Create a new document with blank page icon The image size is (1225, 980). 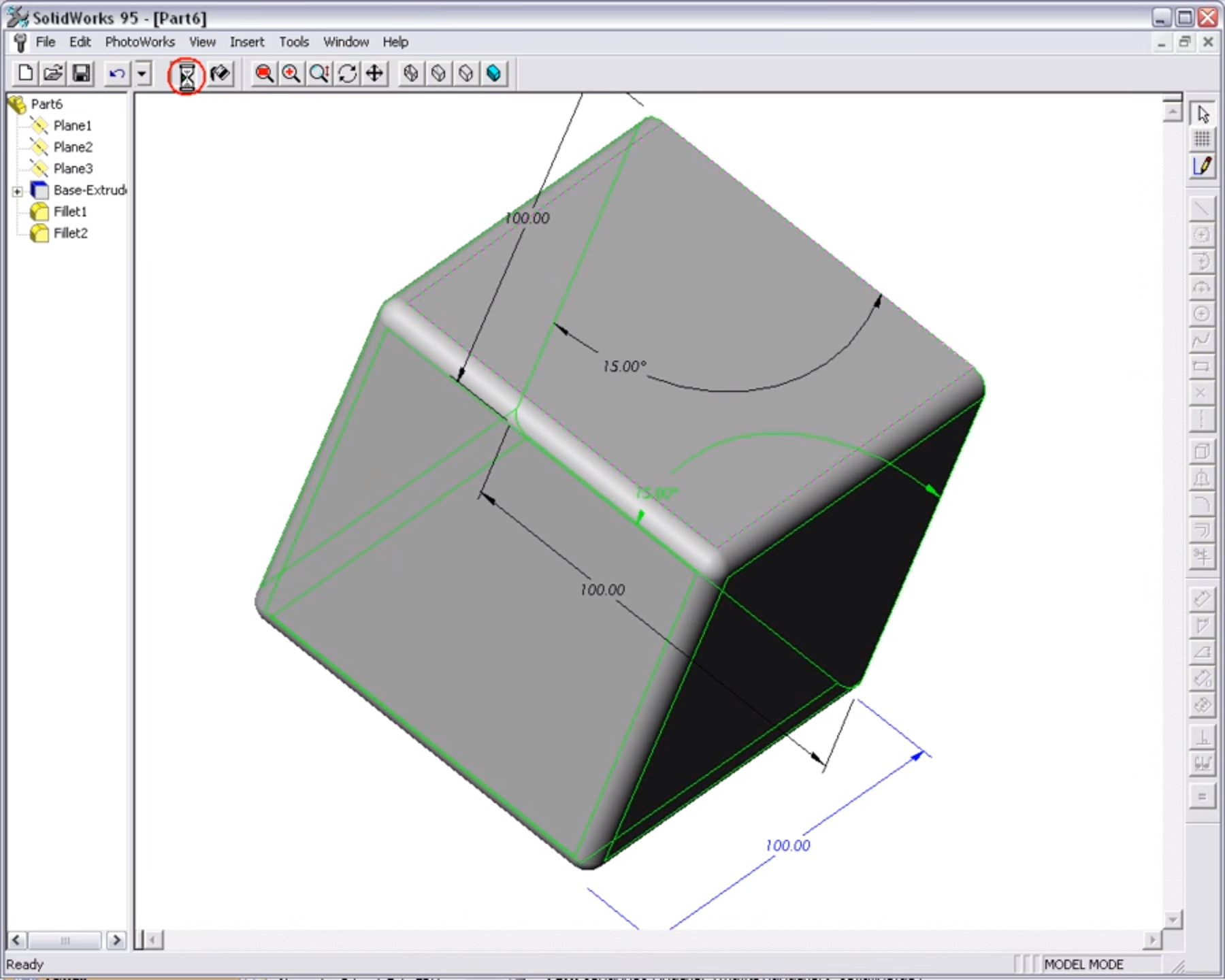coord(25,73)
